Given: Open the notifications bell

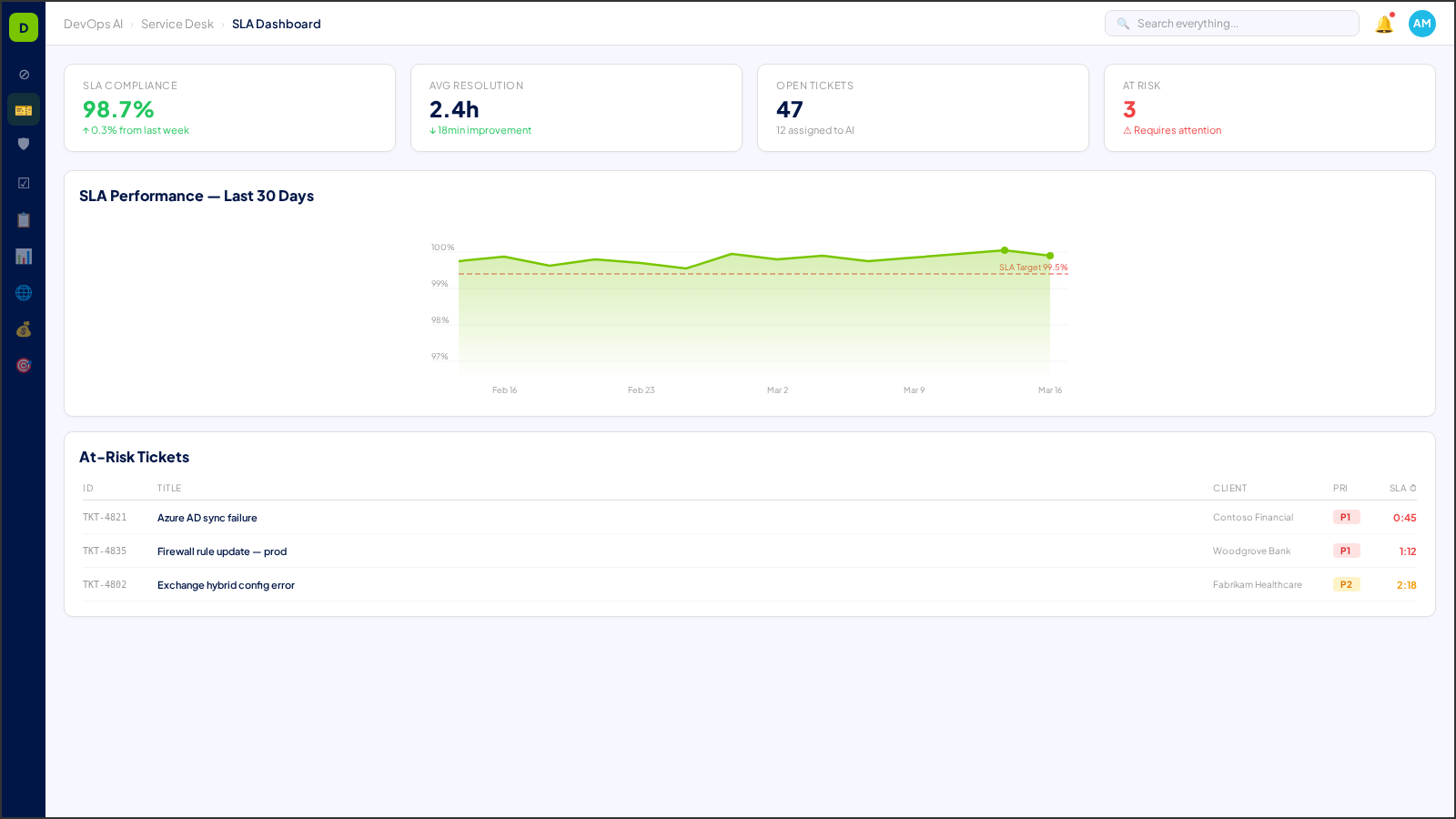Looking at the screenshot, I should click(1384, 24).
